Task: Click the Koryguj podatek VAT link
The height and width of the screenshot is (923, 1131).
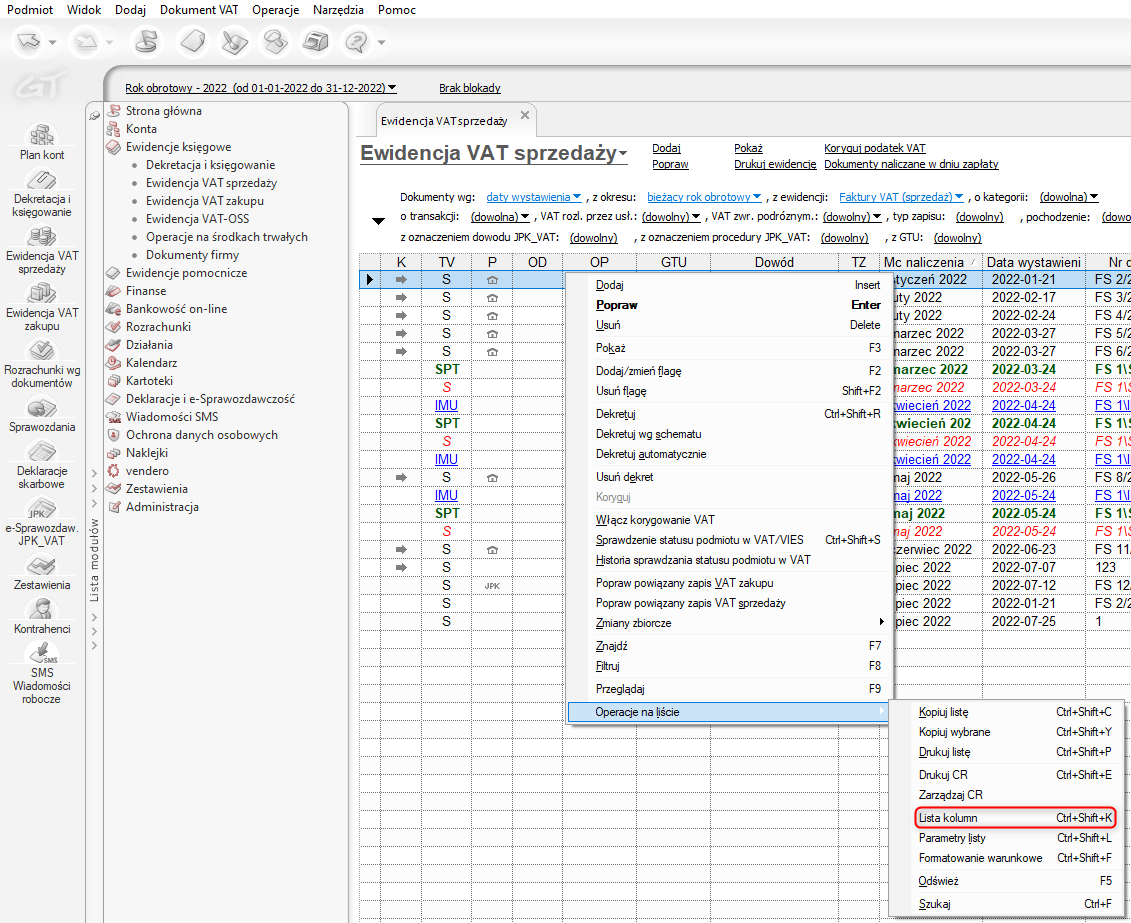Action: tap(874, 148)
